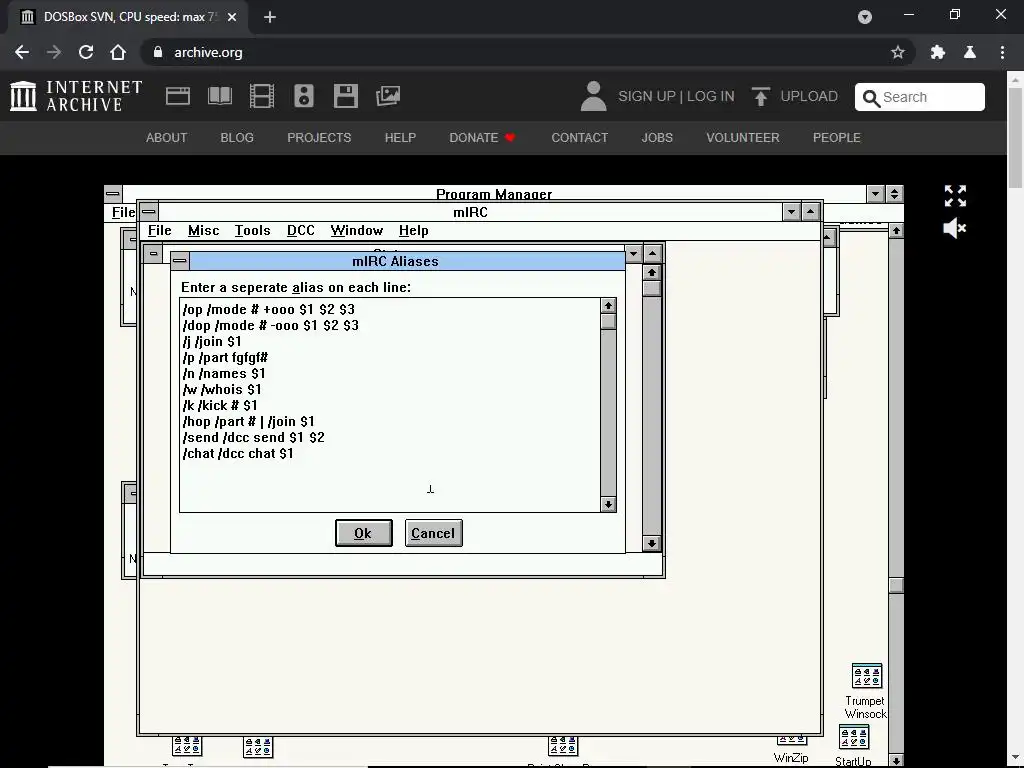1024x768 pixels.
Task: Click alias line '/chat /dcc chat $1'
Action: (238, 453)
